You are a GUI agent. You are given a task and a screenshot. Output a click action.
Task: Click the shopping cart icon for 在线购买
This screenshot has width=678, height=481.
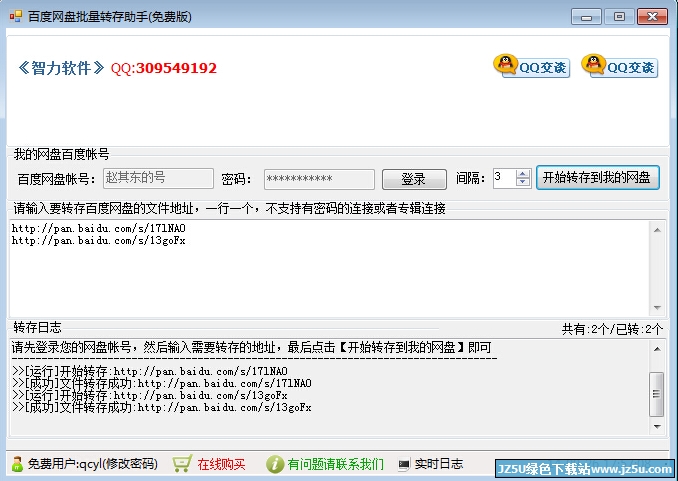(182, 464)
